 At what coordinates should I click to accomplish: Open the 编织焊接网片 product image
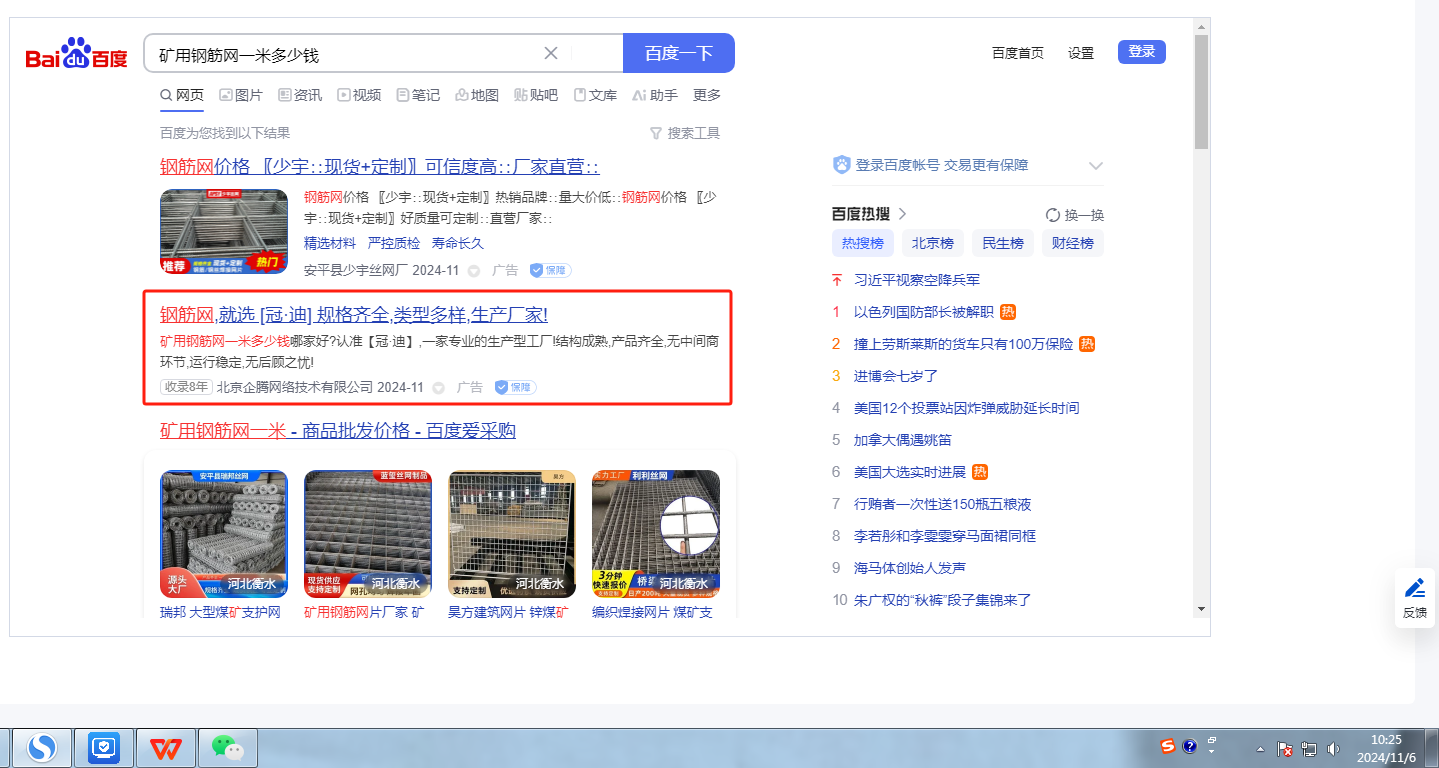[656, 534]
